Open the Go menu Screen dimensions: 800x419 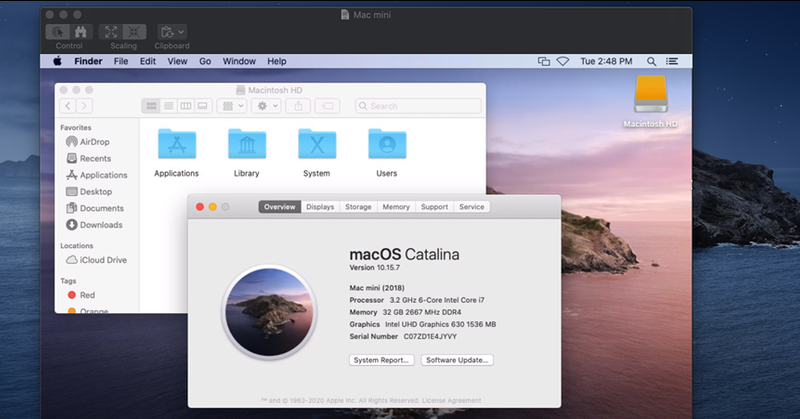coord(205,61)
